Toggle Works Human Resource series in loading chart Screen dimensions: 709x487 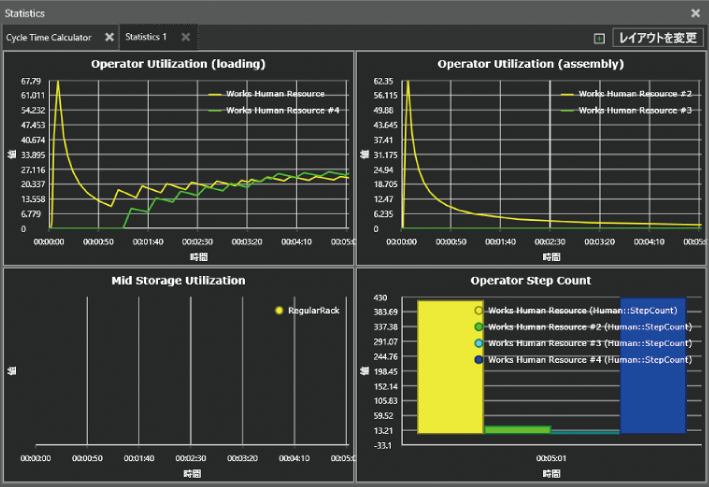coord(265,94)
